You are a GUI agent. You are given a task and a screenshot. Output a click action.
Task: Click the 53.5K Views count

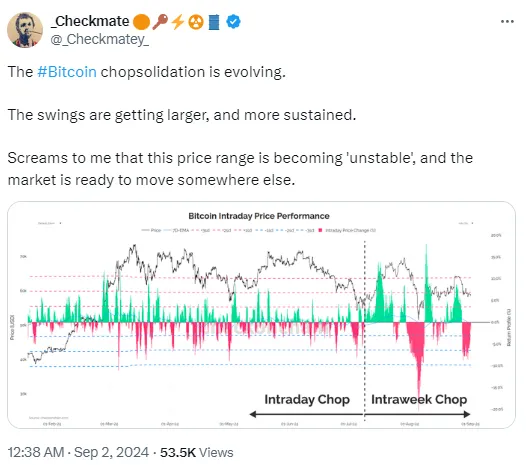(197, 452)
